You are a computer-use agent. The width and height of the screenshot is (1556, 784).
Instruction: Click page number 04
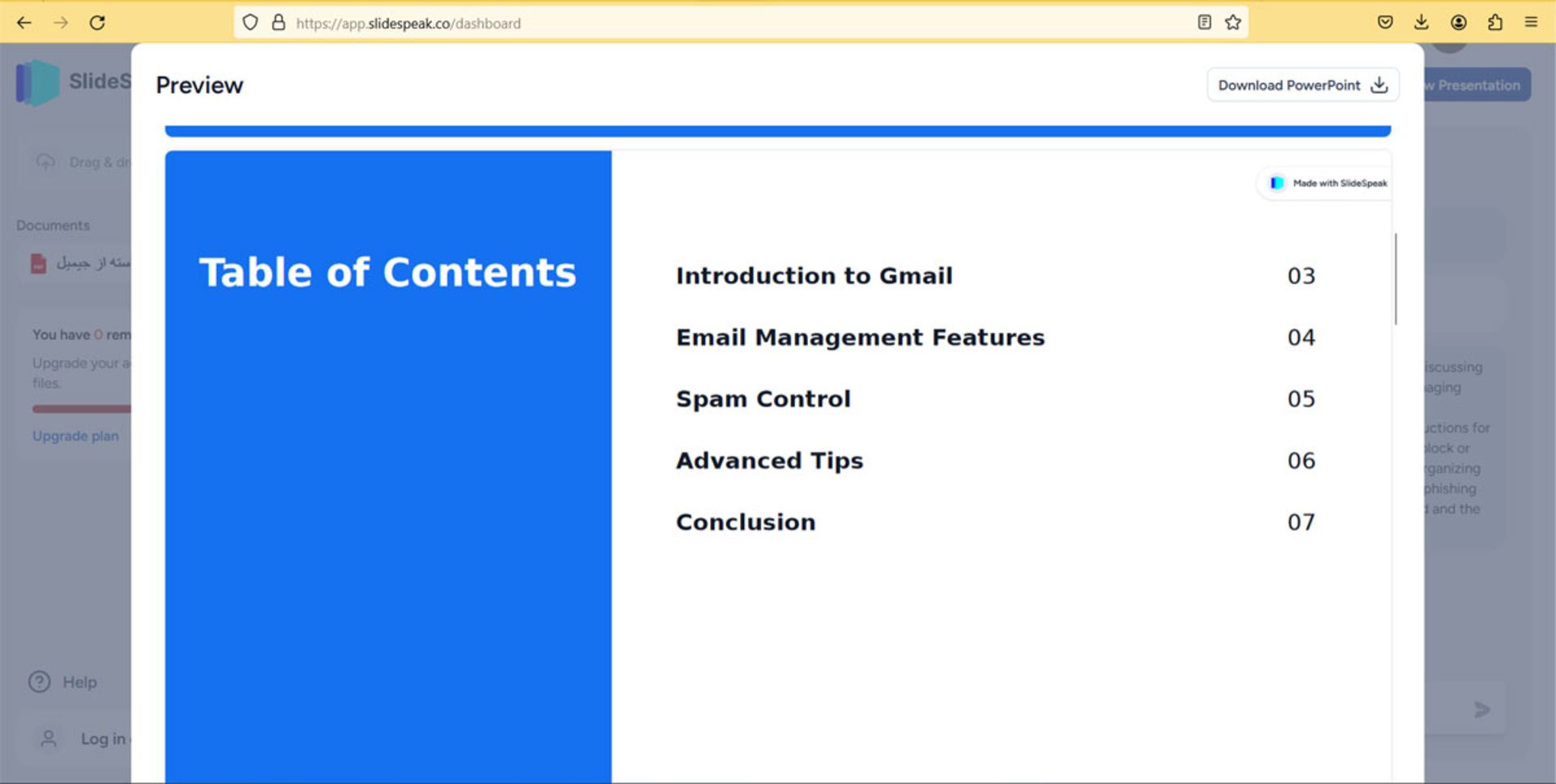[x=1302, y=337]
